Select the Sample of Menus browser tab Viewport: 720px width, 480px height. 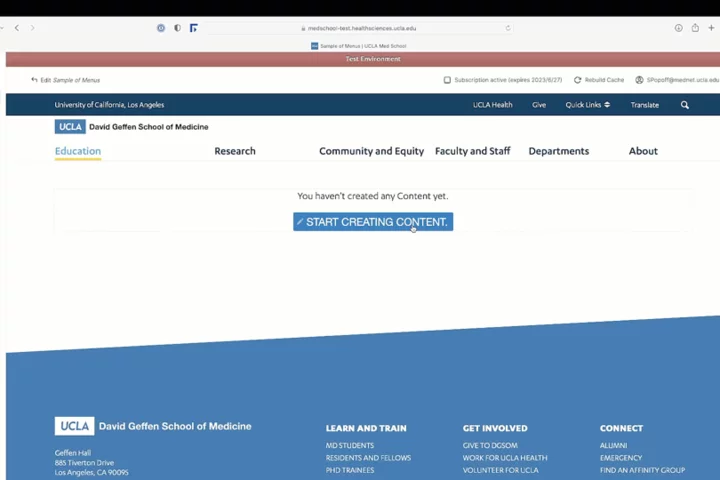tap(359, 46)
